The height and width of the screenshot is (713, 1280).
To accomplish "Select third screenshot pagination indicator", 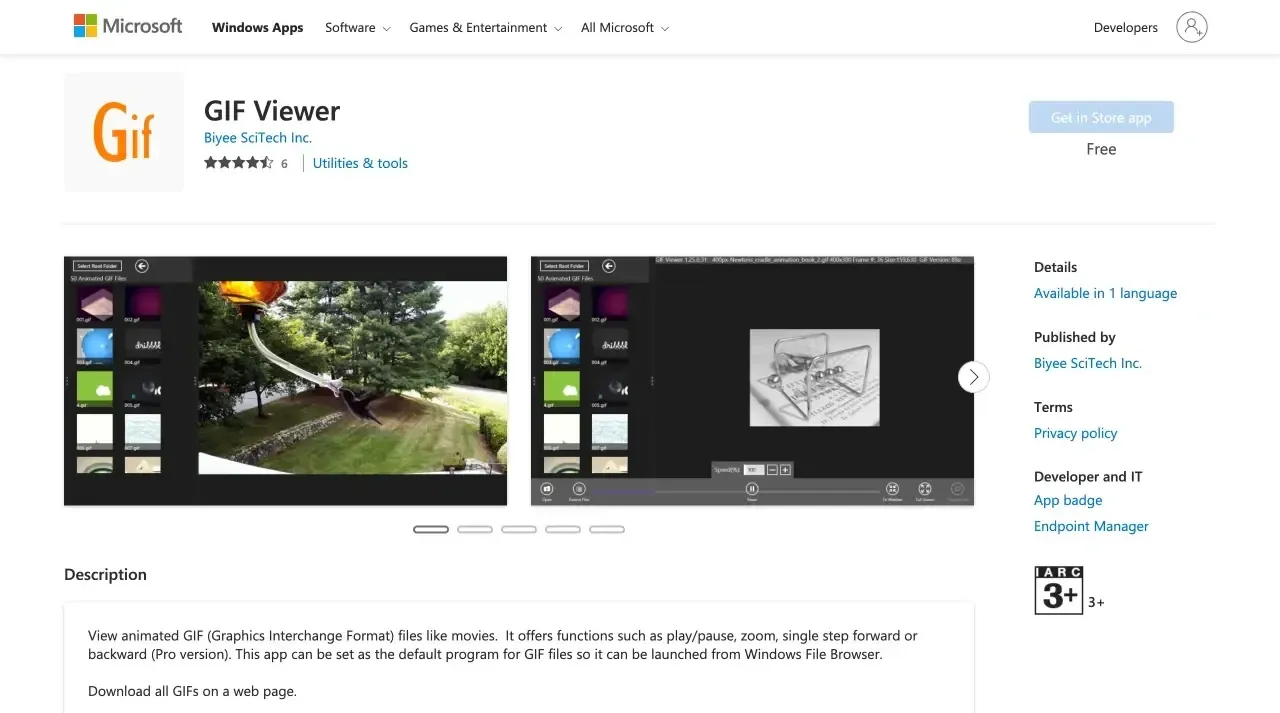I will pyautogui.click(x=519, y=529).
